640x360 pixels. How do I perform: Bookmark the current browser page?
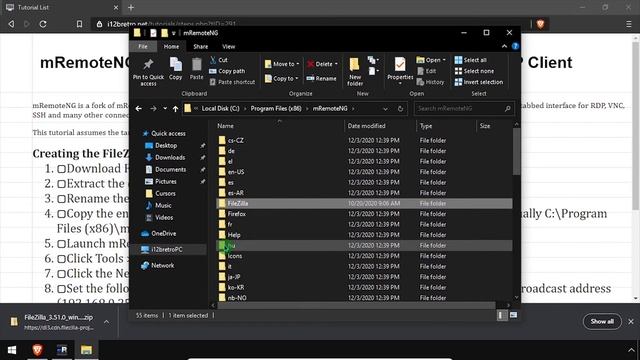(79, 24)
